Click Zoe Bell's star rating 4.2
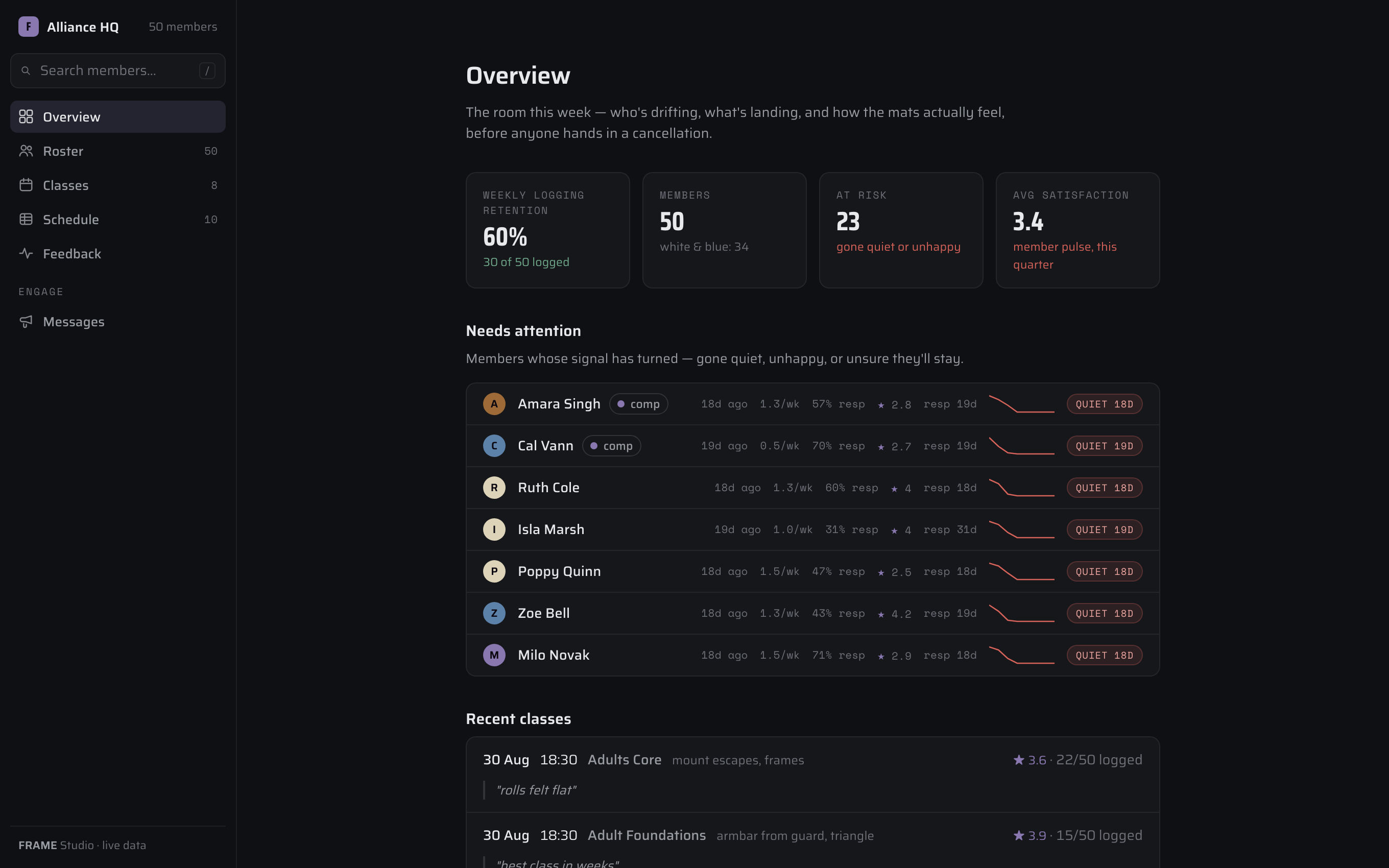 (894, 614)
